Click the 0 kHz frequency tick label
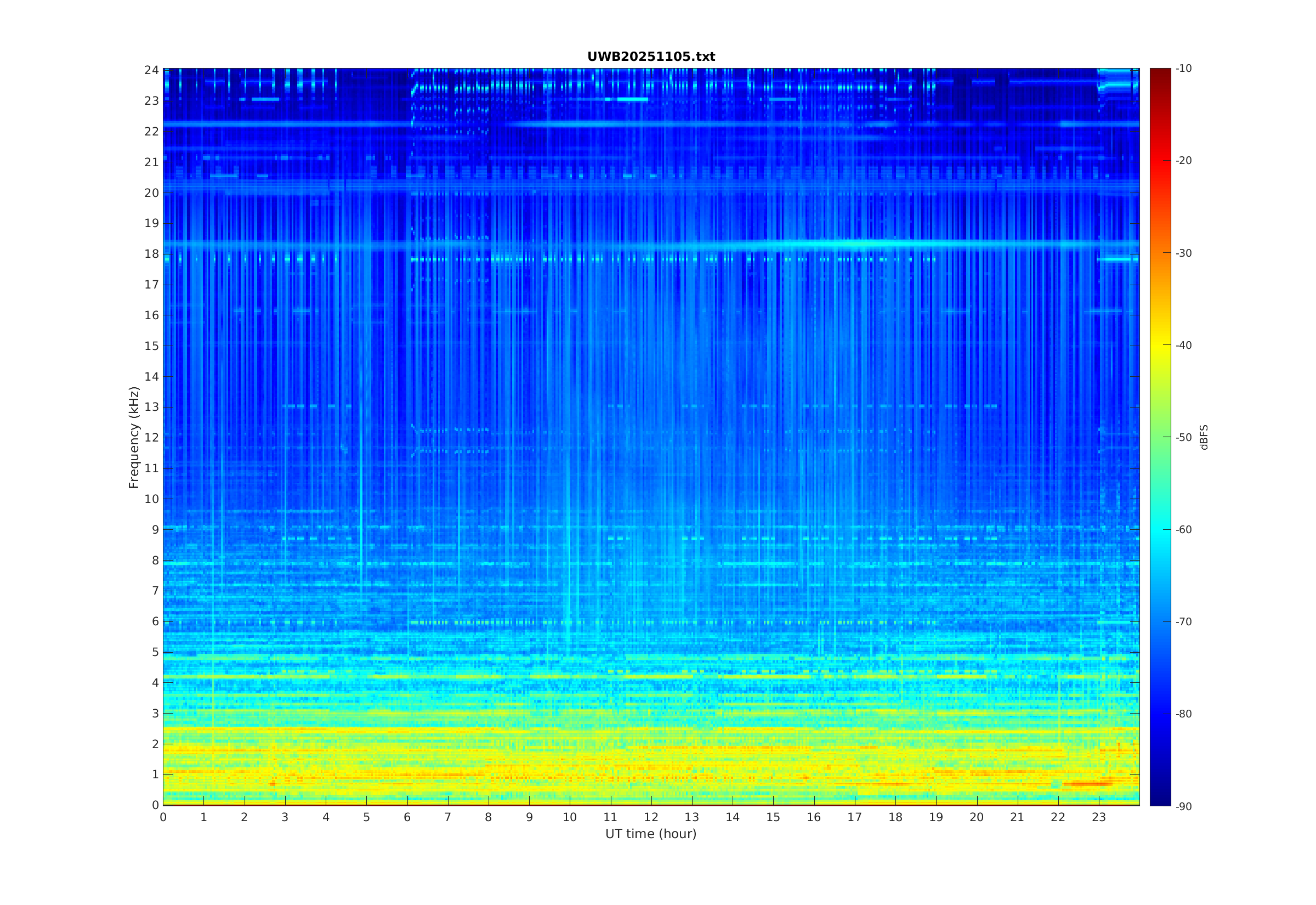Image resolution: width=1316 pixels, height=905 pixels. pyautogui.click(x=155, y=805)
